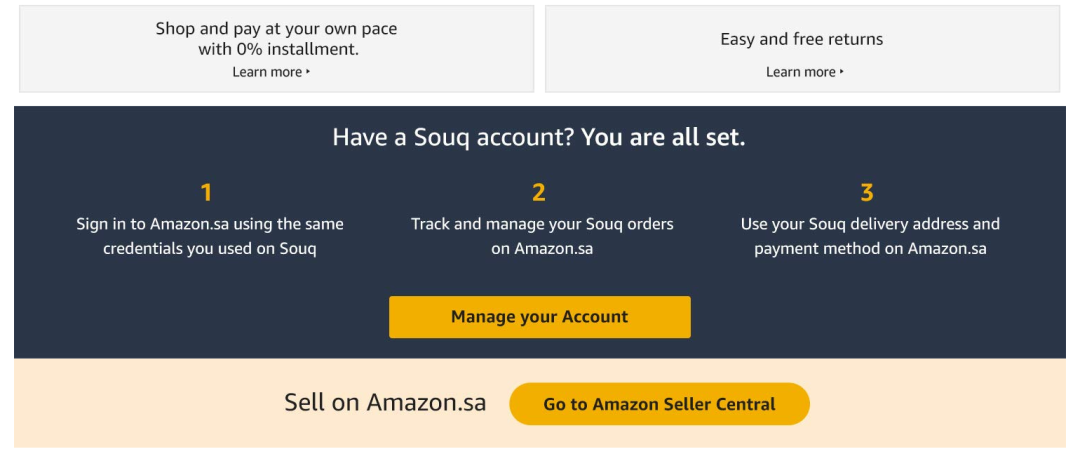
Task: Click 'credentials you used on Souq' line
Action: pos(209,249)
